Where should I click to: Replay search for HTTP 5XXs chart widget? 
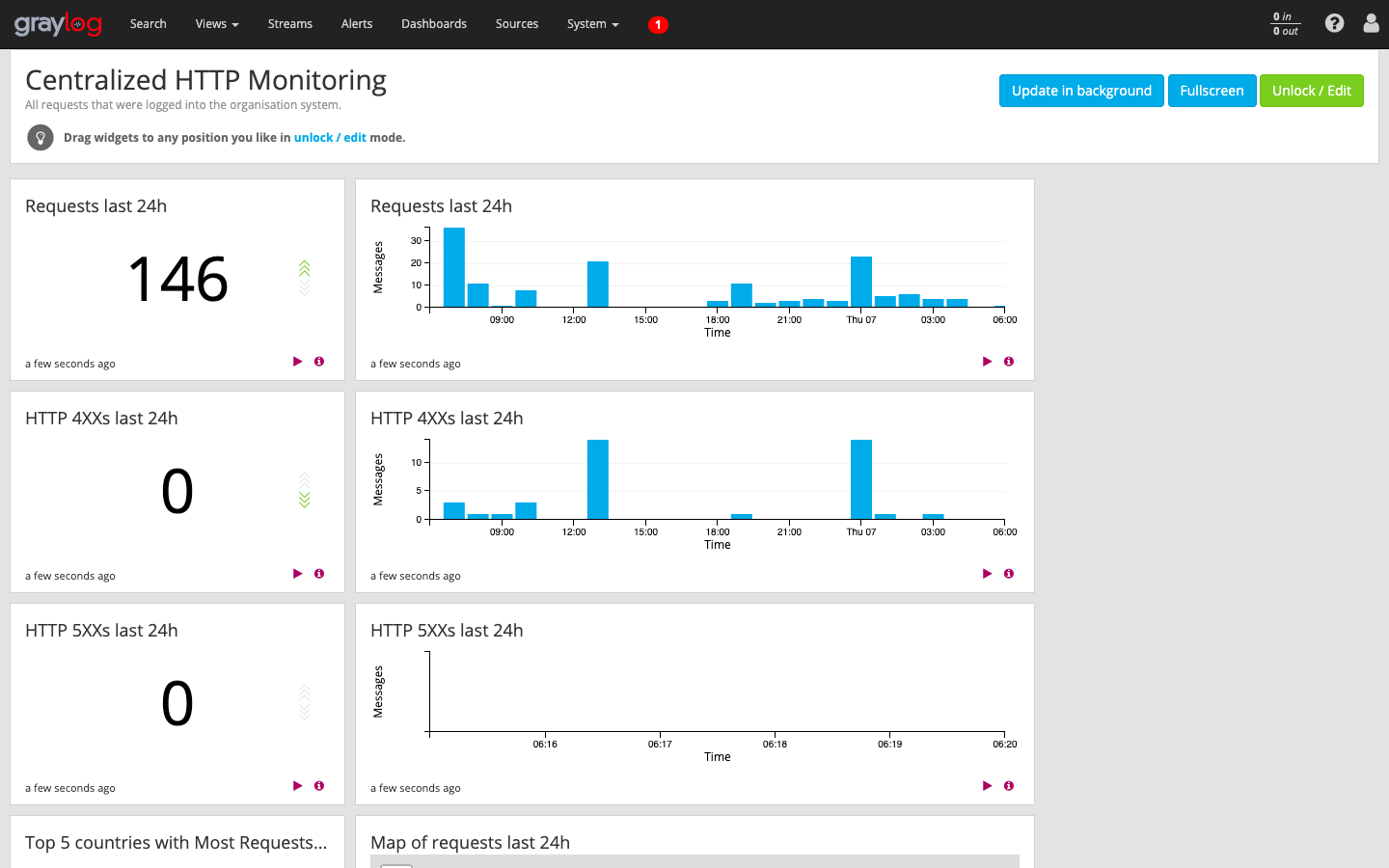coord(988,786)
